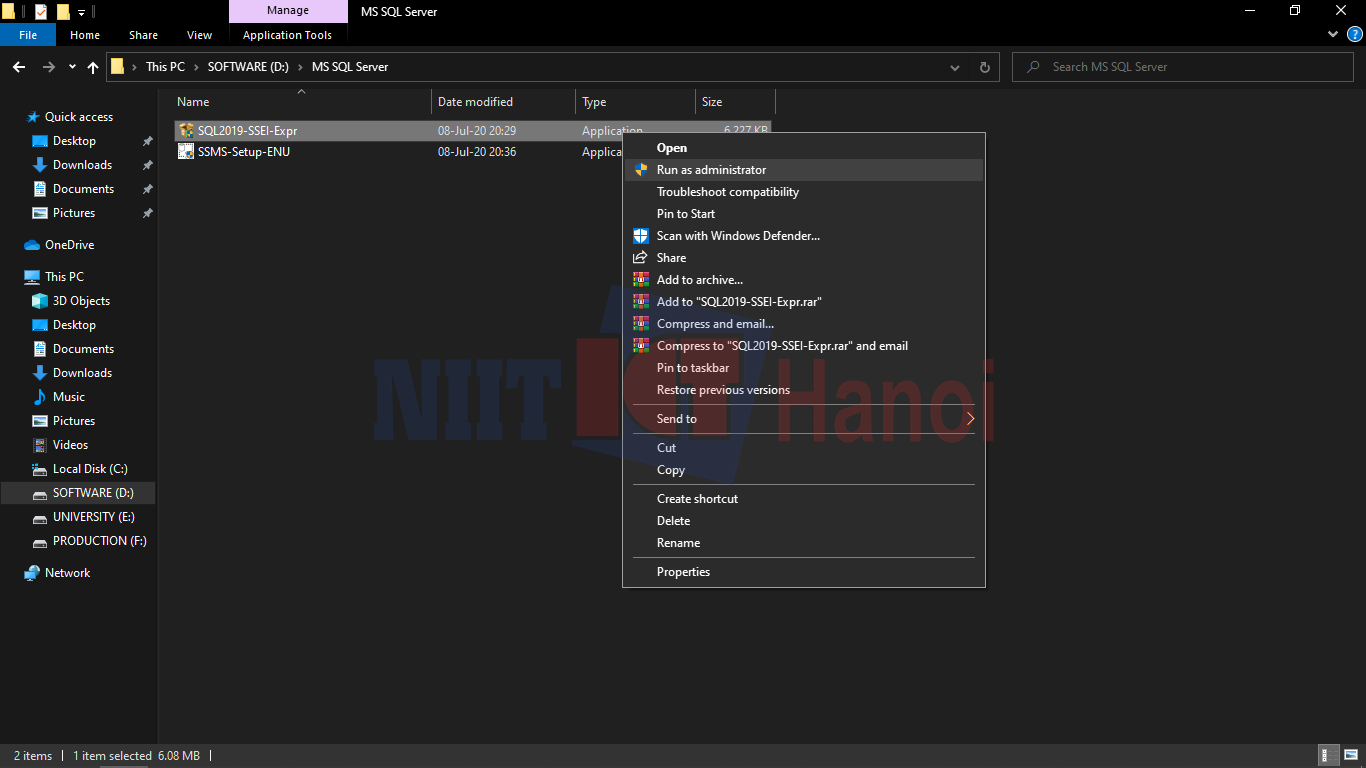Viewport: 1366px width, 768px height.
Task: Open SOFTWARE (D:) via breadcrumb link
Action: (x=247, y=67)
